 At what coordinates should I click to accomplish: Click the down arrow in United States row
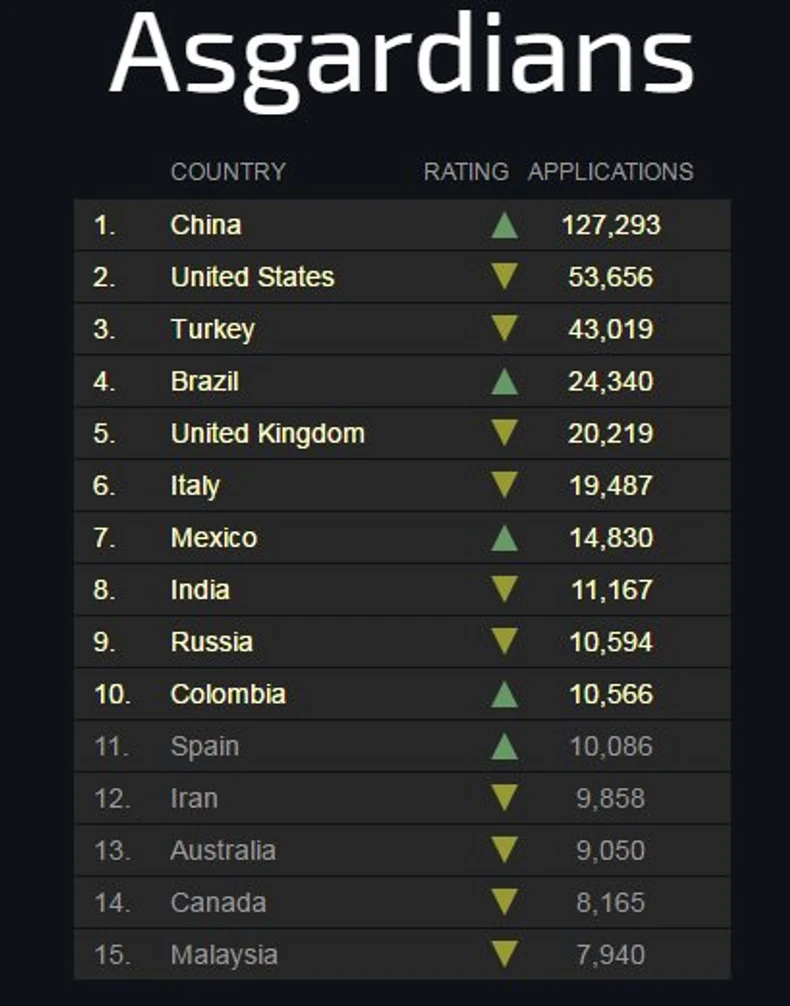click(x=505, y=277)
